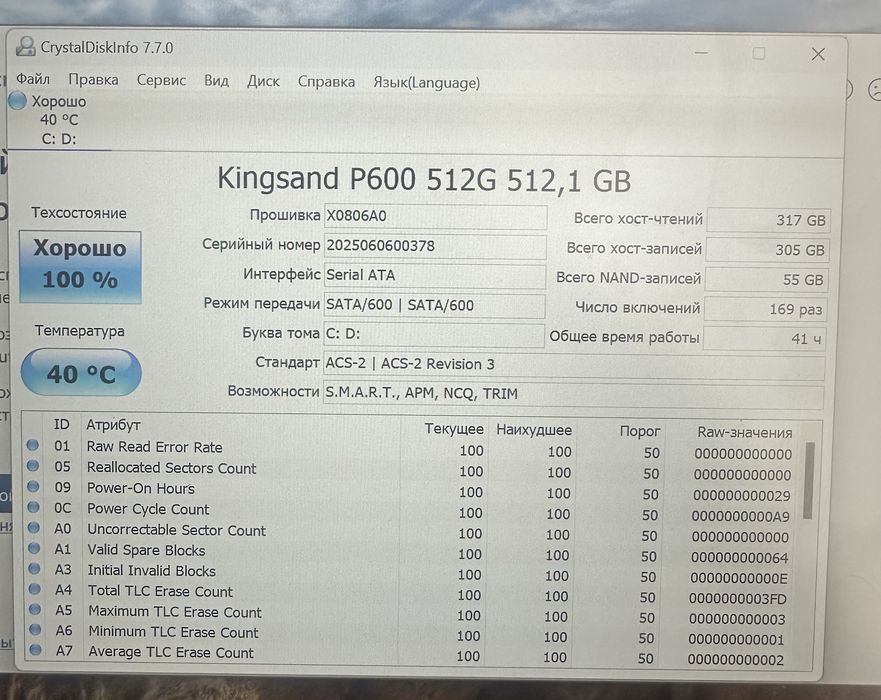Click the Текущее column header
This screenshot has width=881, height=700.
454,429
